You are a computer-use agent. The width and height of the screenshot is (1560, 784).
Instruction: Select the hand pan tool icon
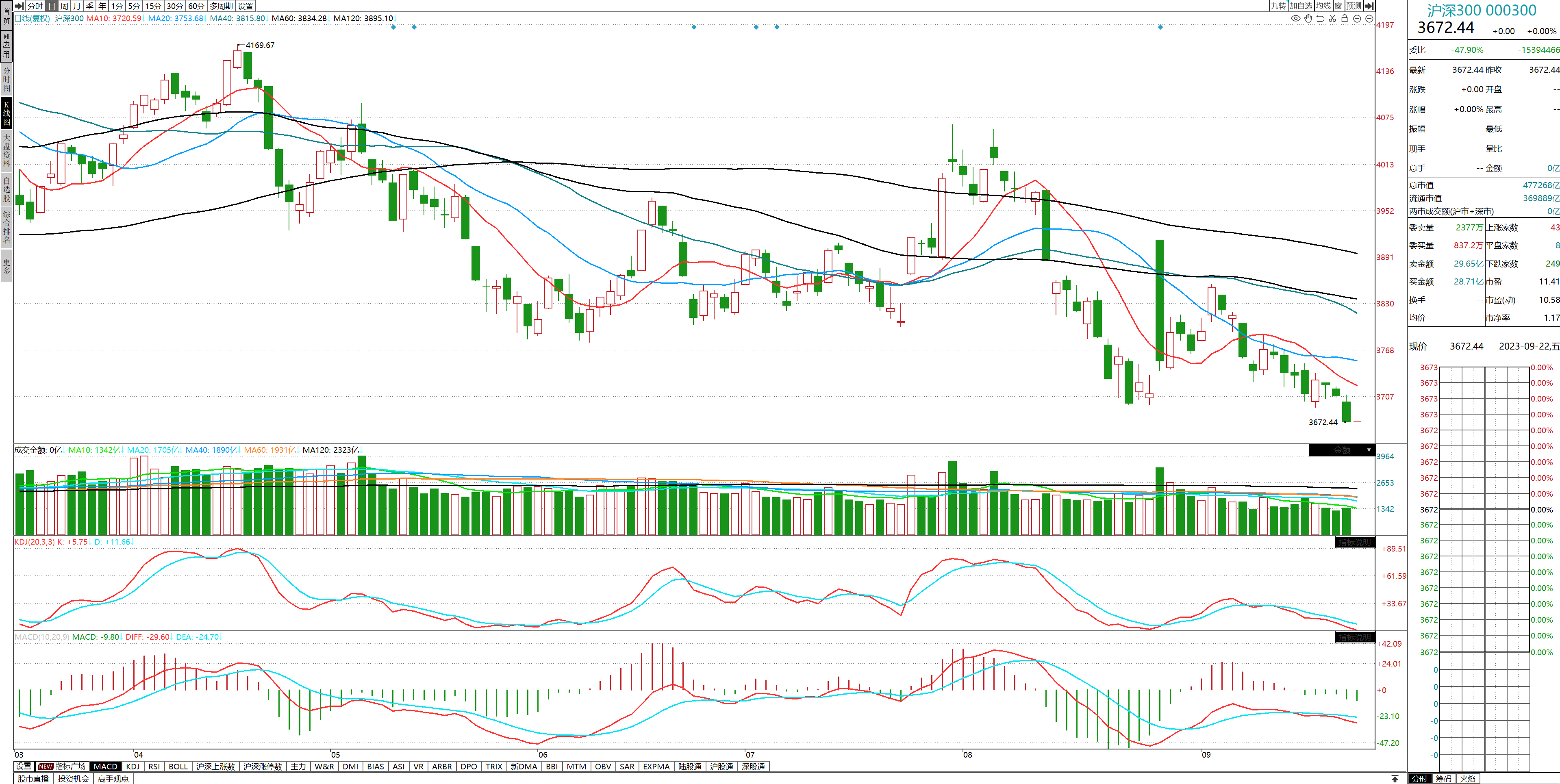point(1308,19)
